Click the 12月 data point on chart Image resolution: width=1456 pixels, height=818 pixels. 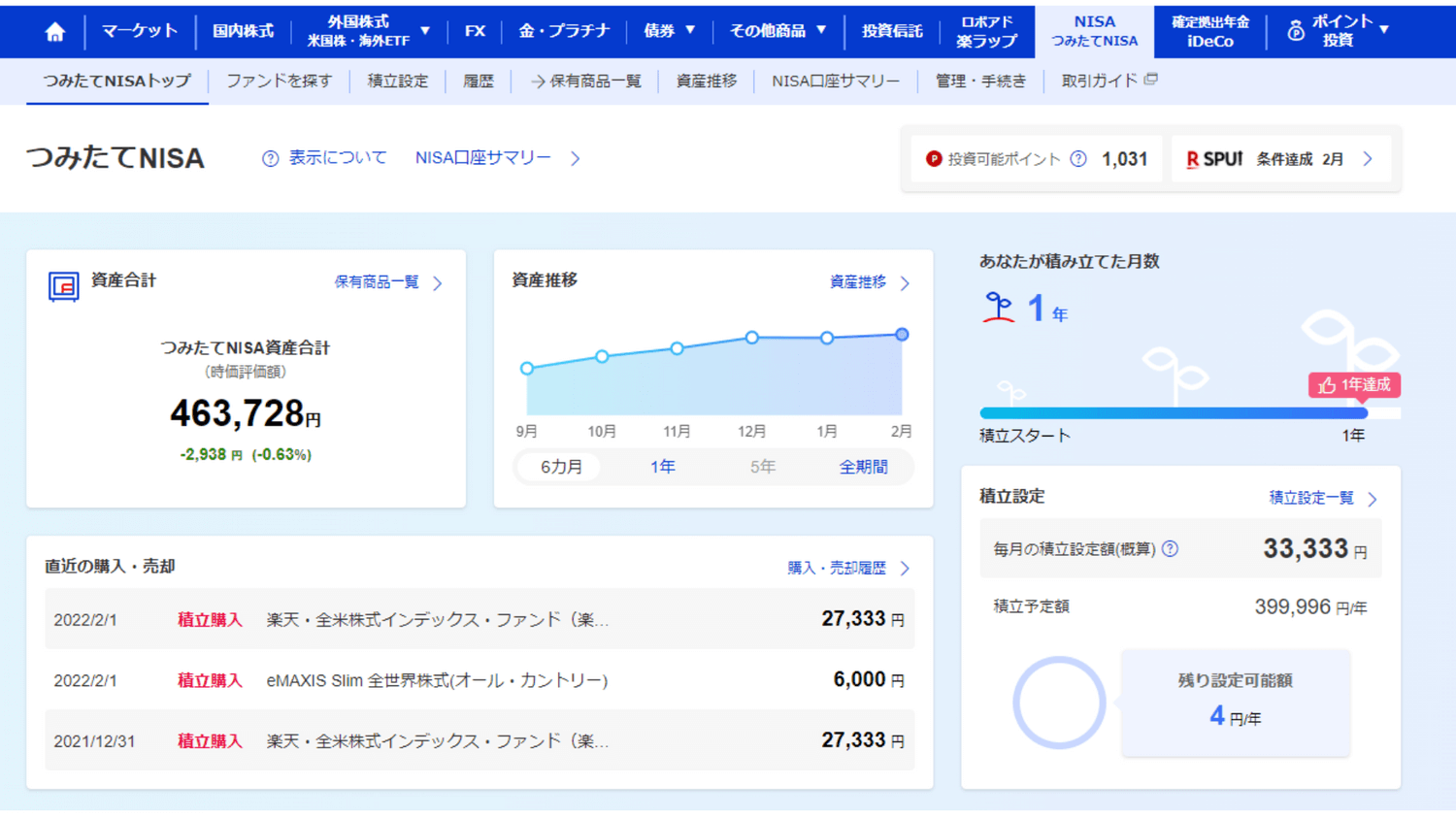pos(752,338)
